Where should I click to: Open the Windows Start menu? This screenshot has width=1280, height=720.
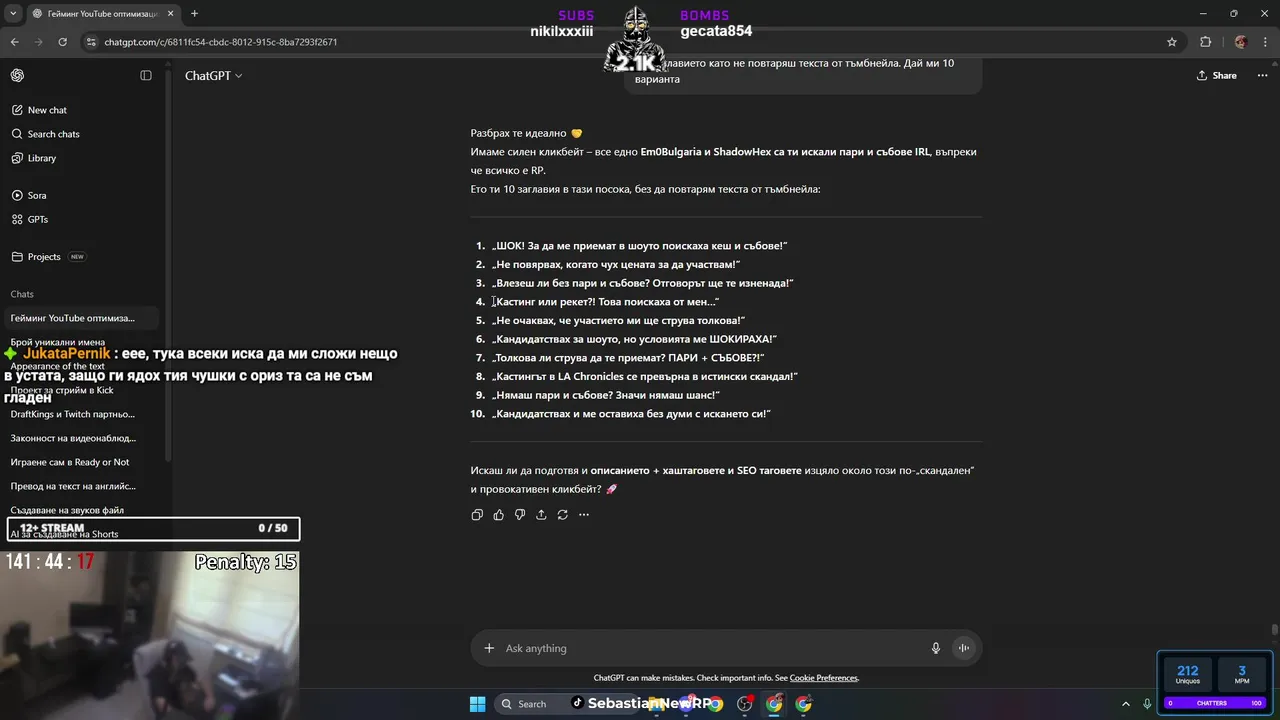point(477,703)
